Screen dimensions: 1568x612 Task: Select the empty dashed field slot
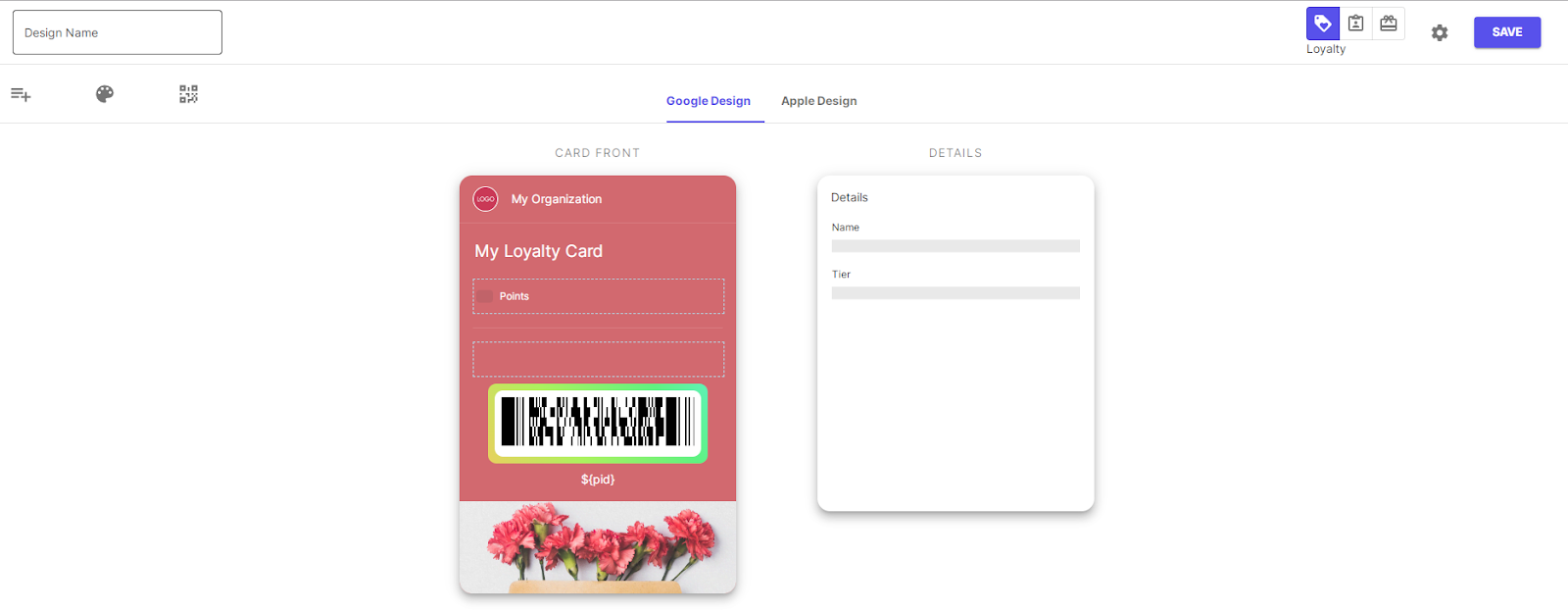[x=599, y=359]
